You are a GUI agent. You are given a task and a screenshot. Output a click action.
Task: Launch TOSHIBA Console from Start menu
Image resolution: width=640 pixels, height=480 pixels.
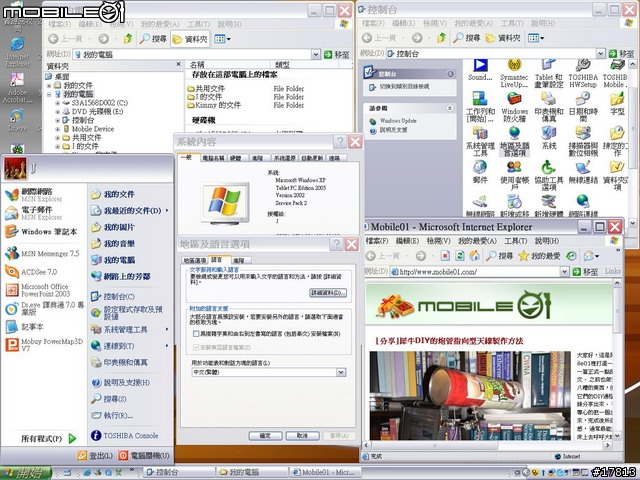[x=124, y=436]
